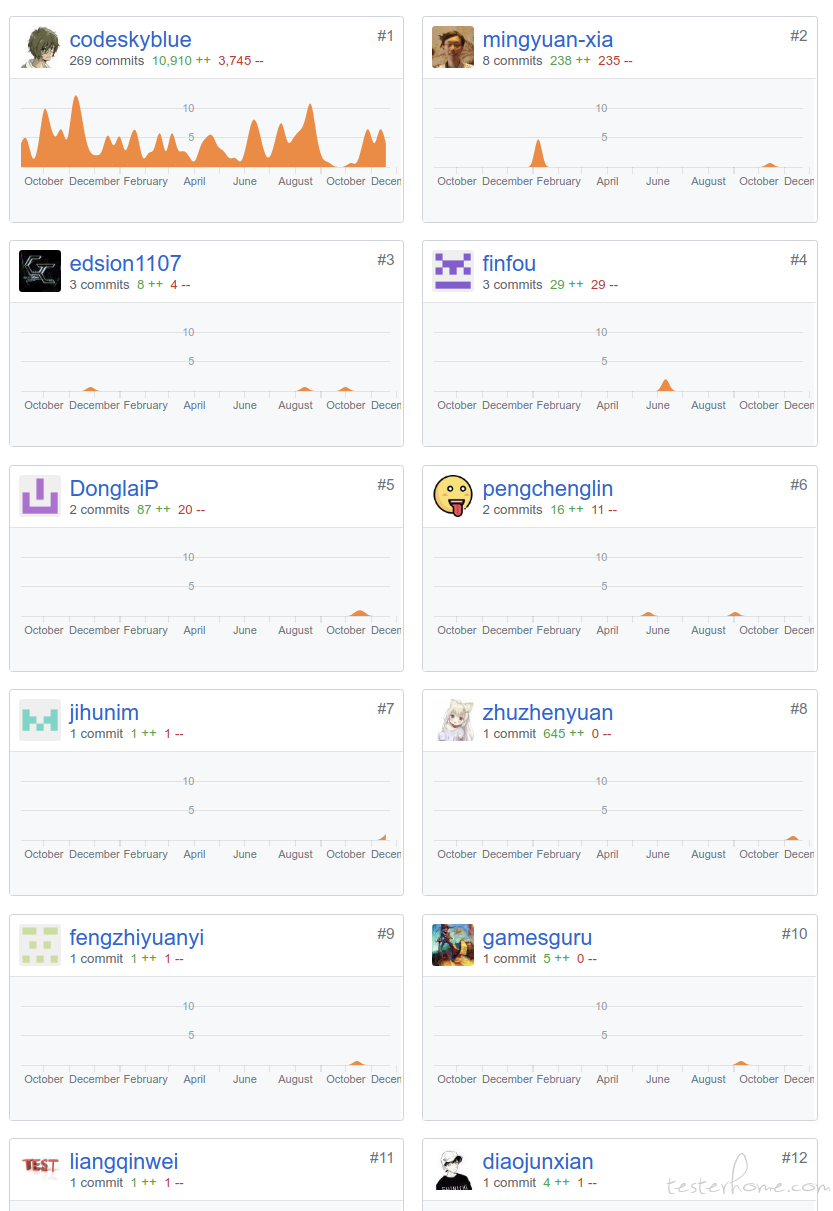Click the February spike in mingyuan-xia's graph
Screen dimensions: 833x1211
click(538, 153)
